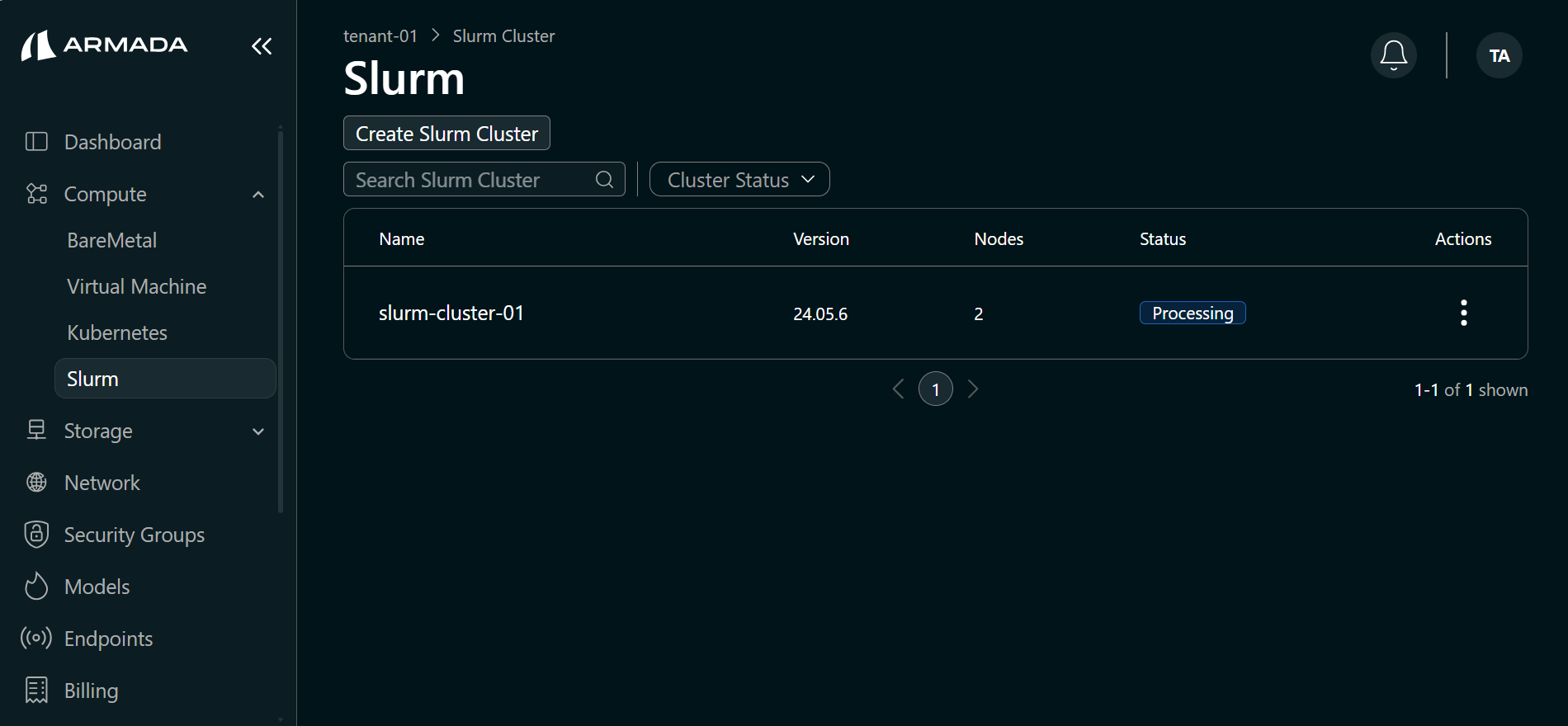Click the Compute nodes icon
The image size is (1568, 726).
click(36, 194)
